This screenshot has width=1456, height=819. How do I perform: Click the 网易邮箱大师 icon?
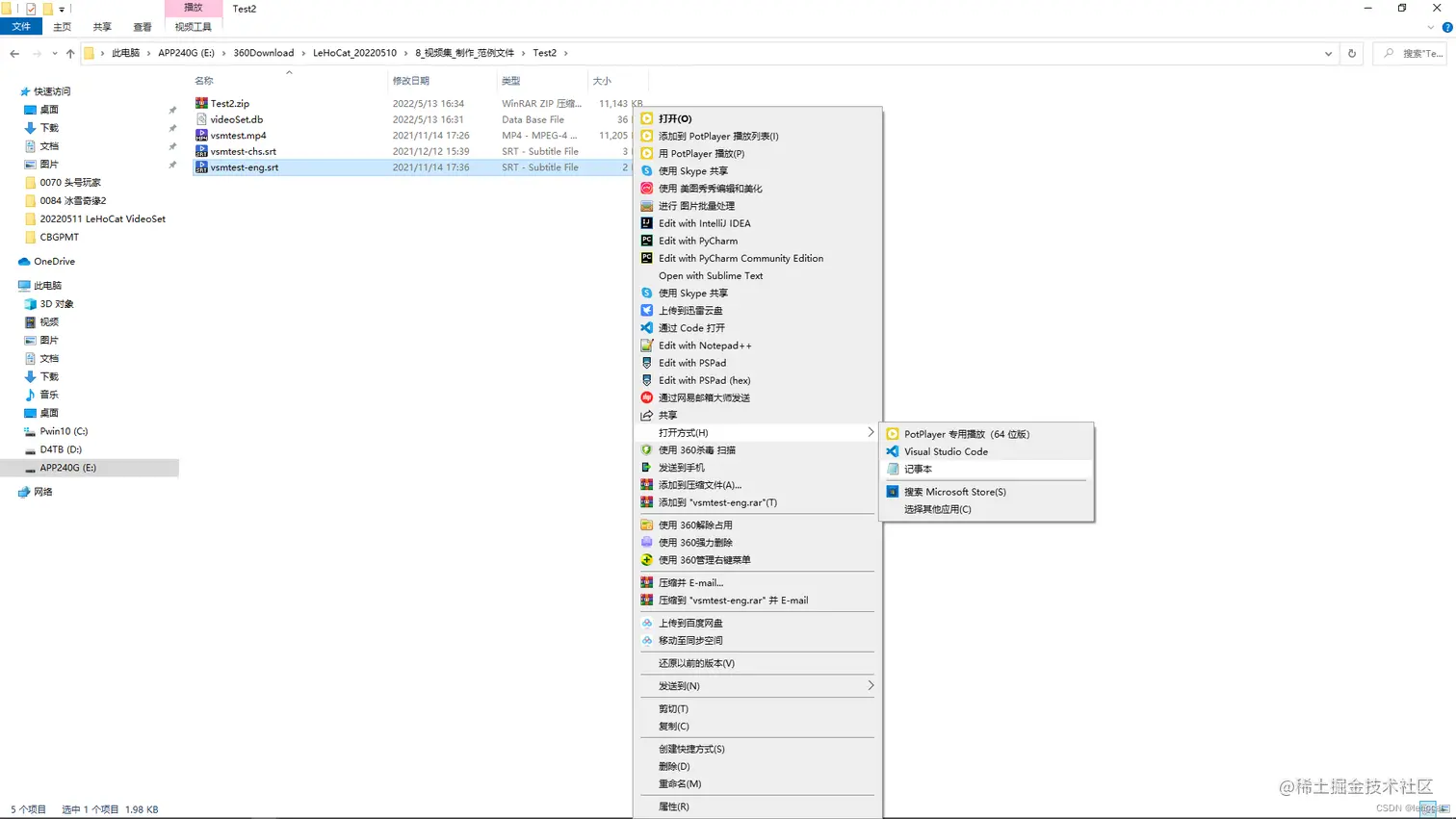point(647,397)
